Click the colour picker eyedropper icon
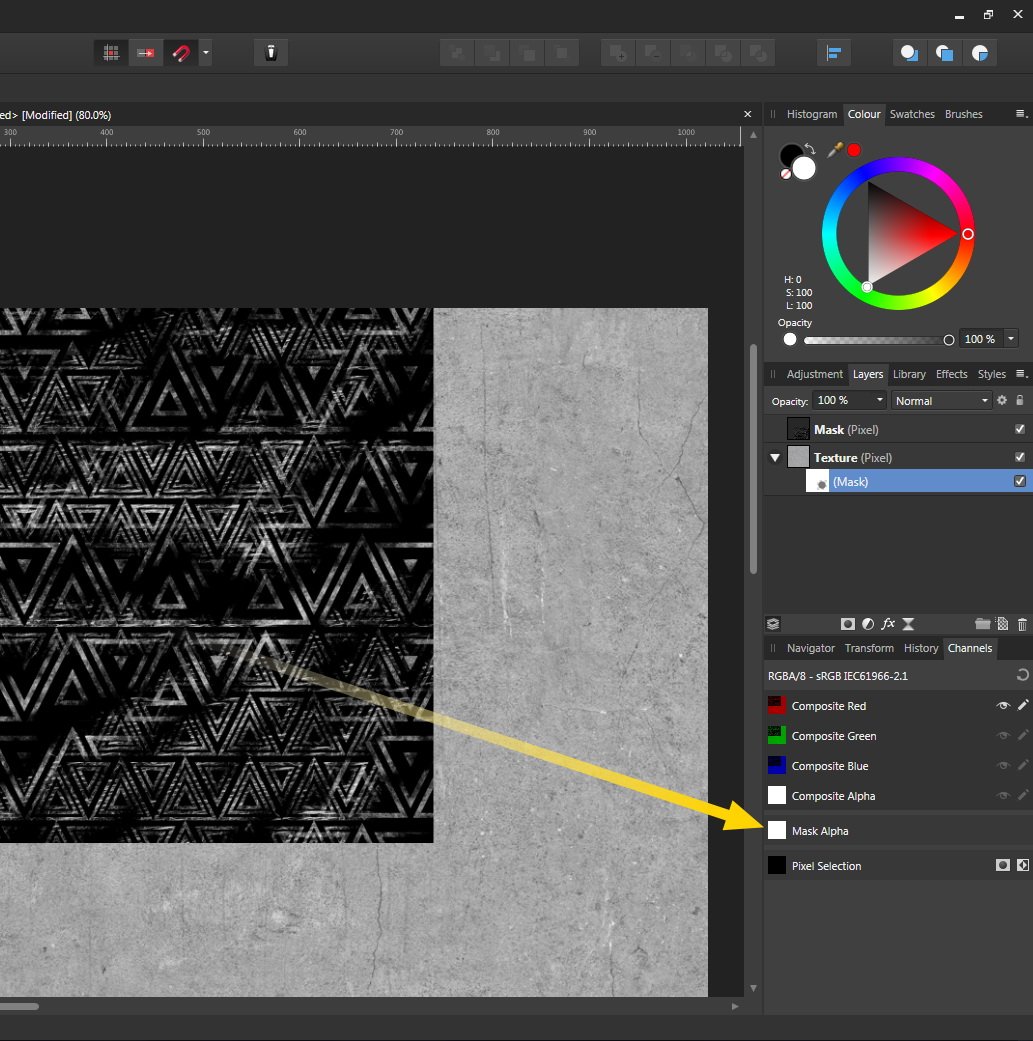 [835, 149]
